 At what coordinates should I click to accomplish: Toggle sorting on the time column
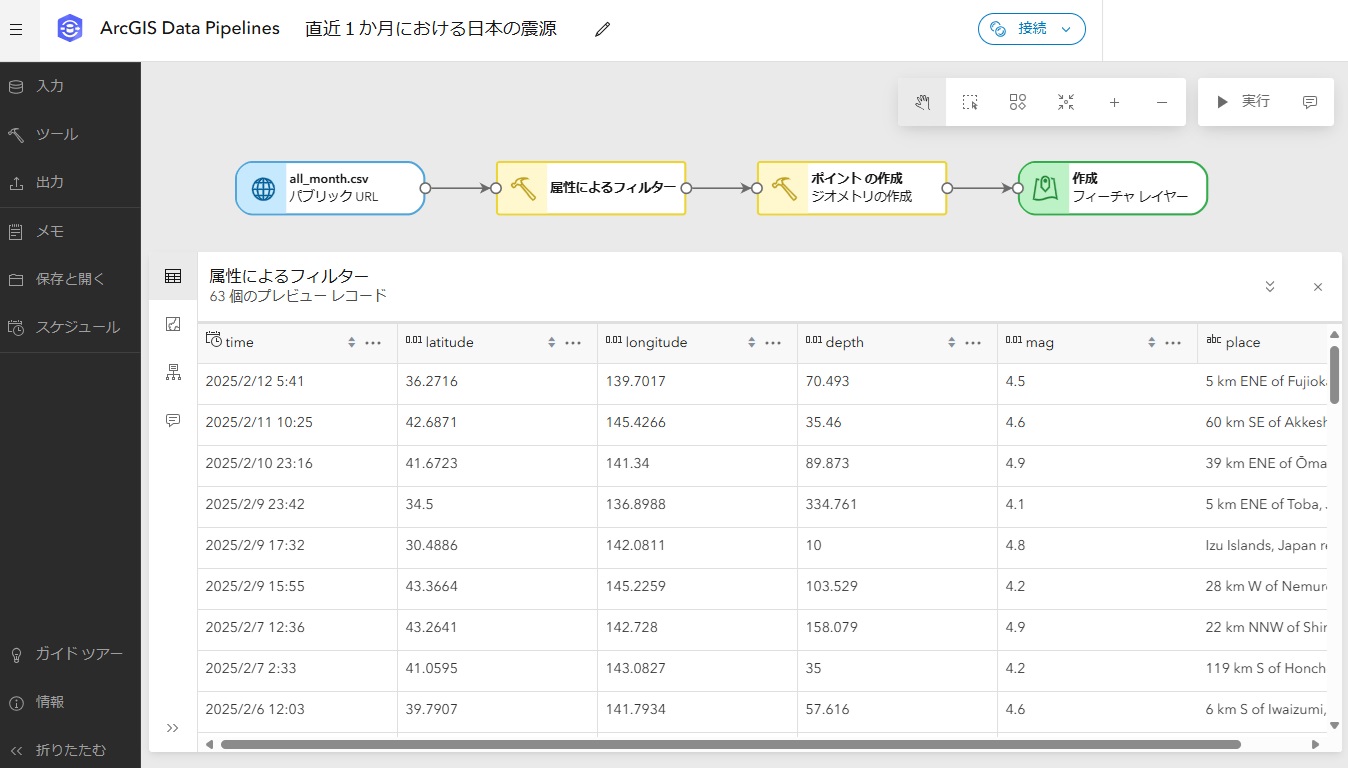[351, 342]
